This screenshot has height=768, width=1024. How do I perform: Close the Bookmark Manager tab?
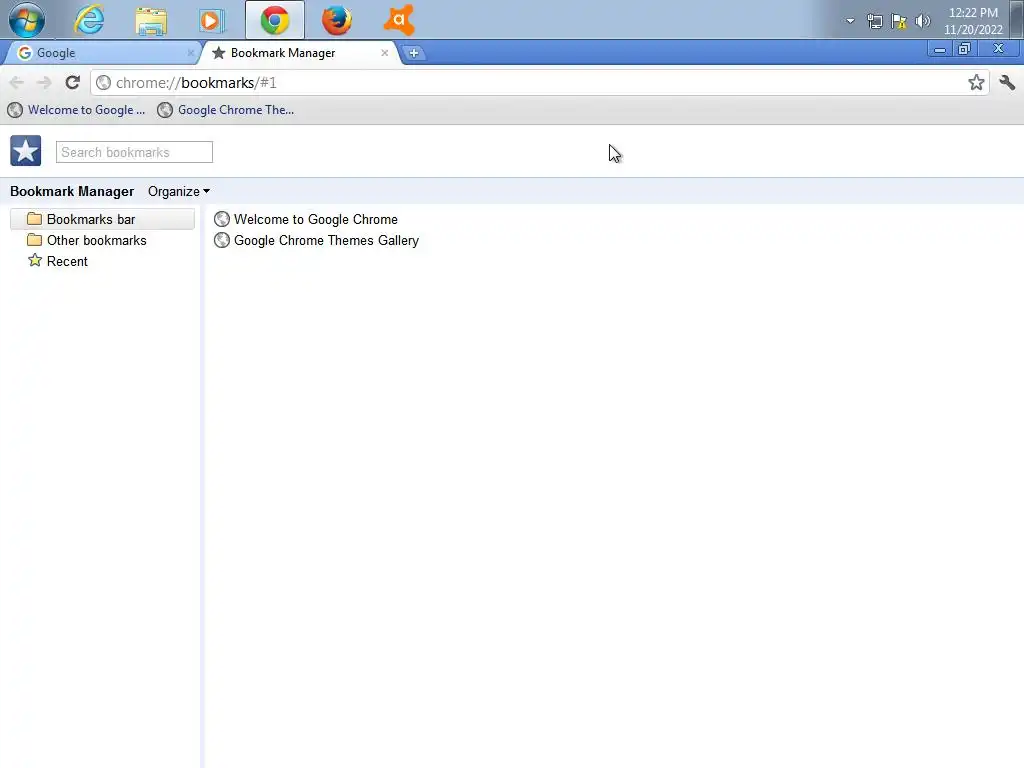(x=385, y=53)
